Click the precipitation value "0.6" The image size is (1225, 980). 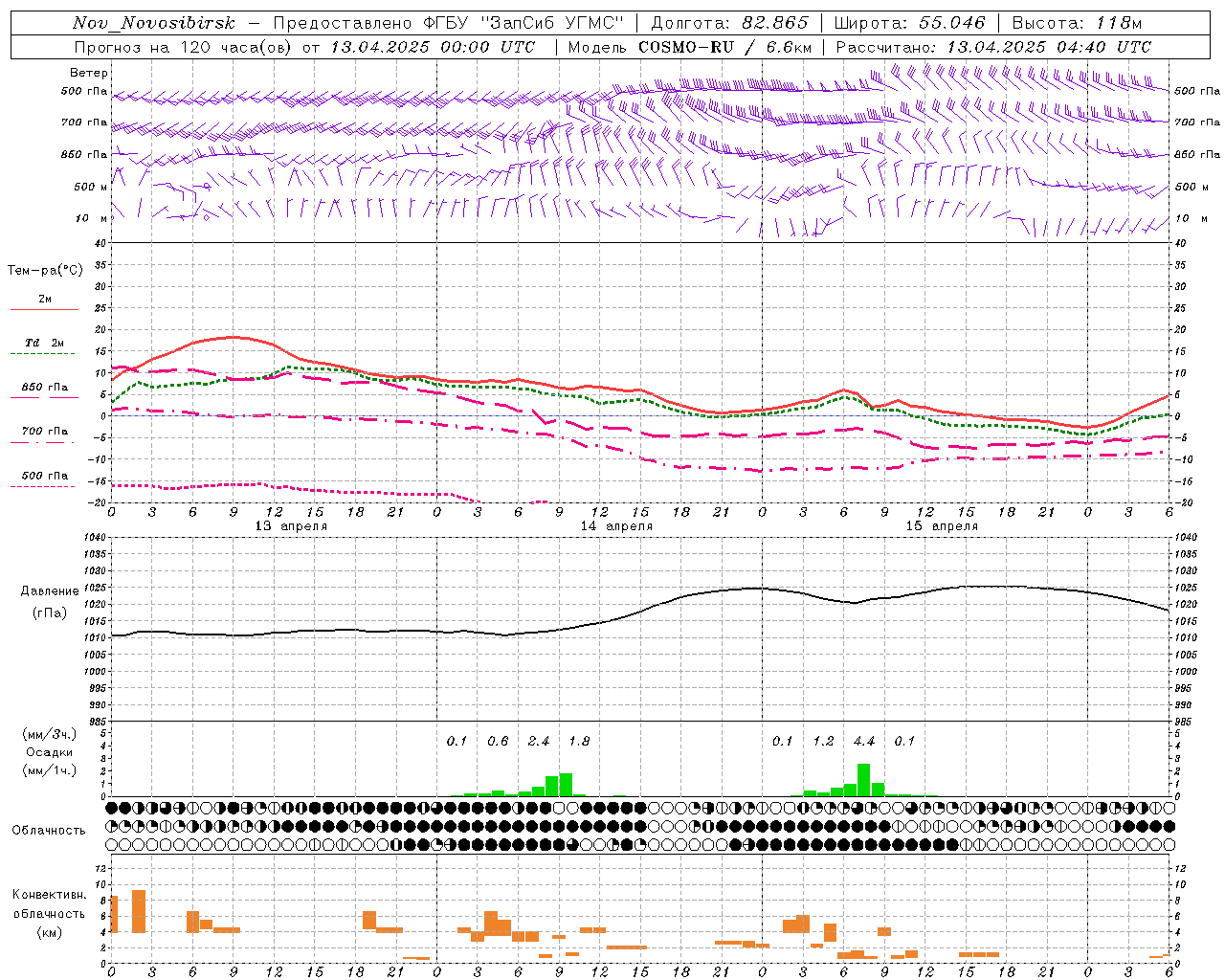[498, 742]
